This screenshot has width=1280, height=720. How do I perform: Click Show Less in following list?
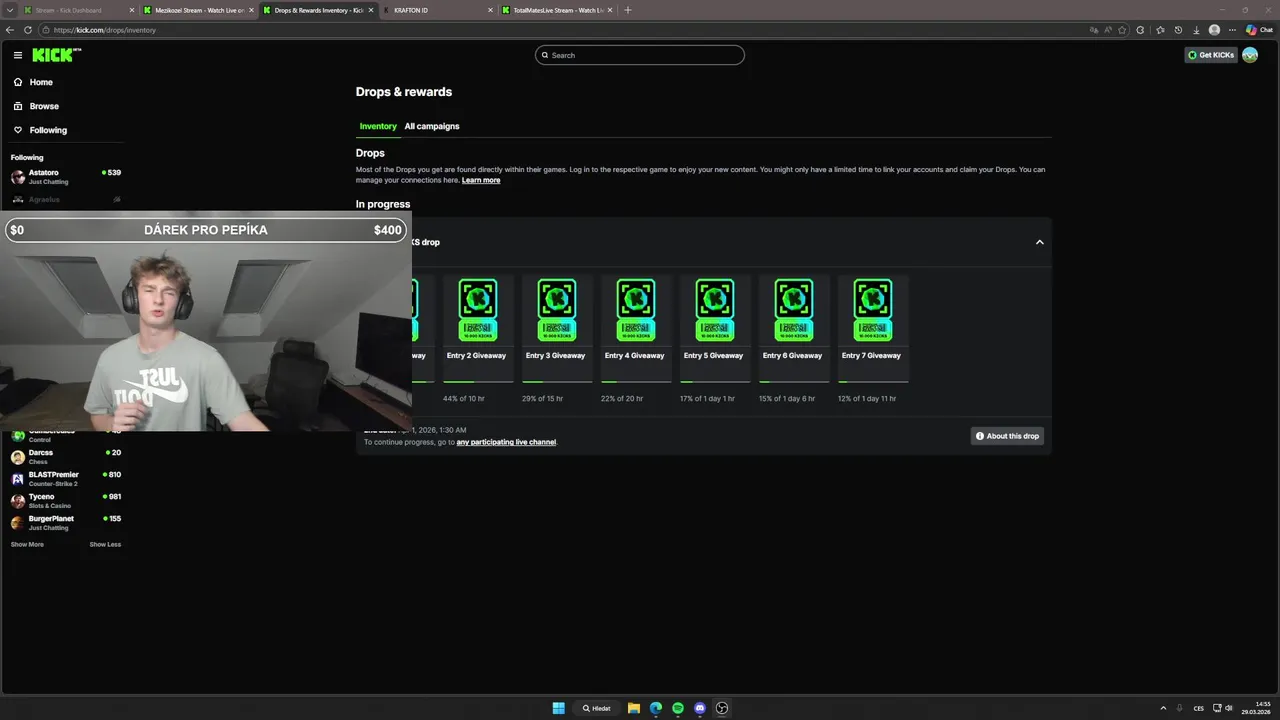pos(105,544)
